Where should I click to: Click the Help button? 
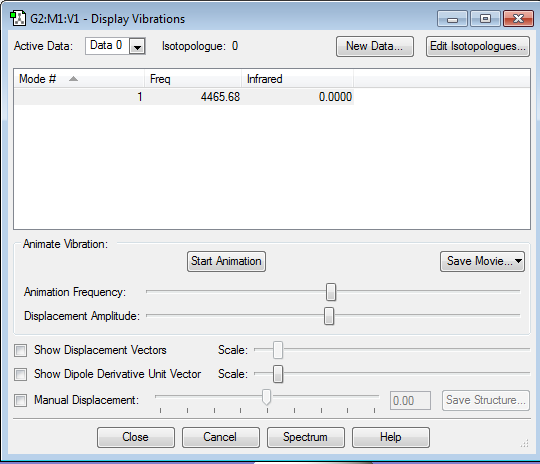point(391,437)
